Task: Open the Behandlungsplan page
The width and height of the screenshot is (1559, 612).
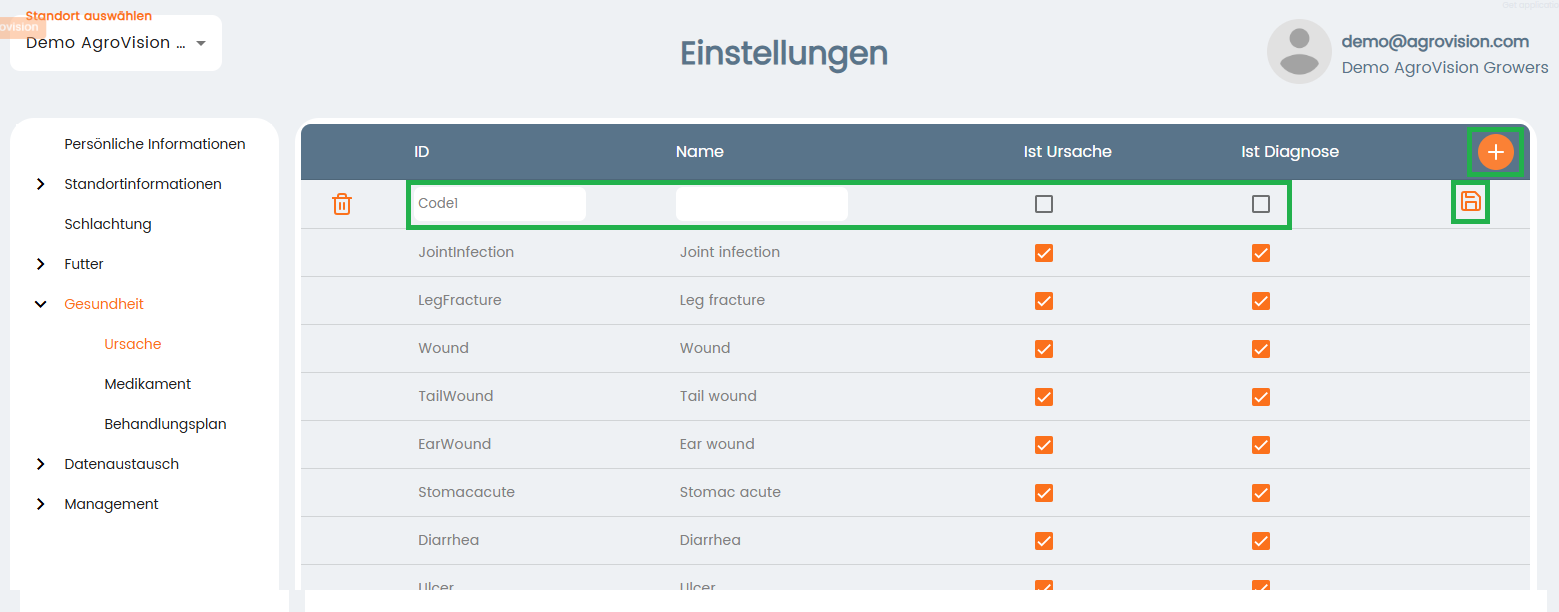Action: pos(165,424)
